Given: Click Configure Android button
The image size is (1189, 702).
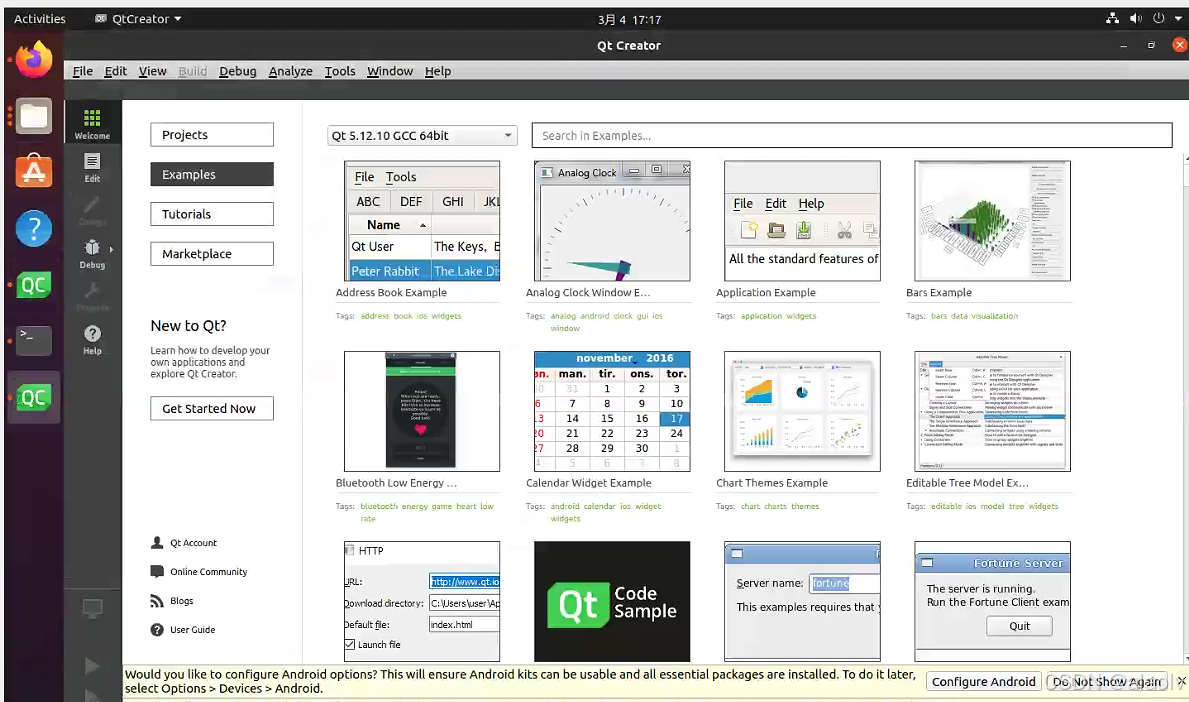Looking at the screenshot, I should [x=984, y=682].
